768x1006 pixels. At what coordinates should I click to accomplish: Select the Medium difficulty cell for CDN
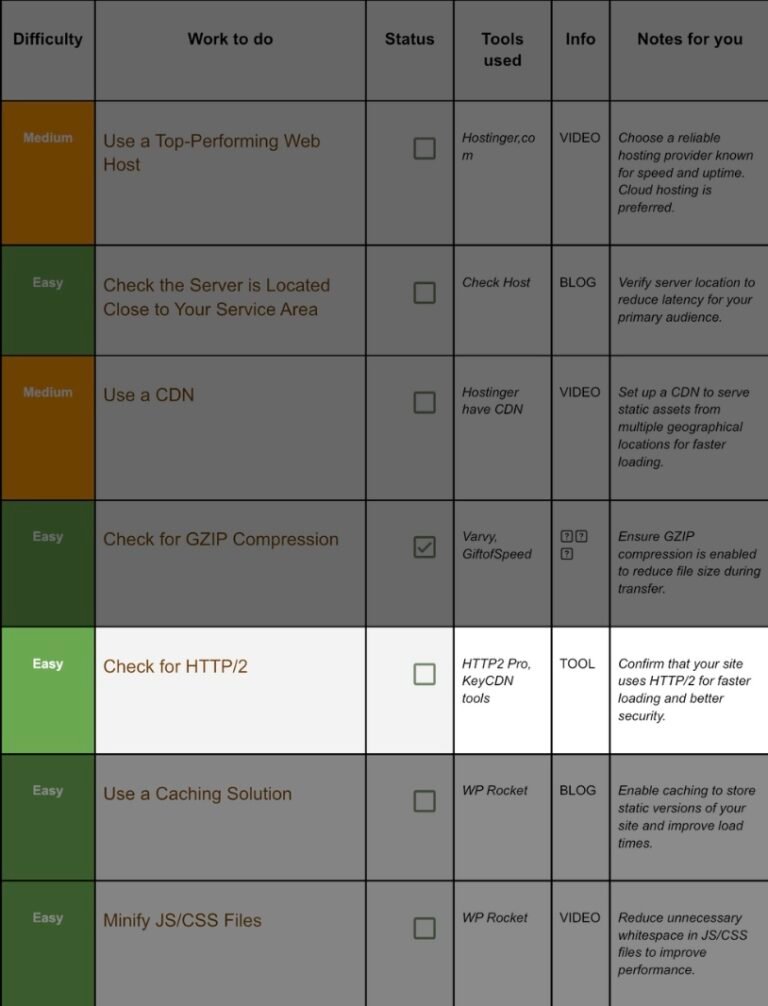48,428
